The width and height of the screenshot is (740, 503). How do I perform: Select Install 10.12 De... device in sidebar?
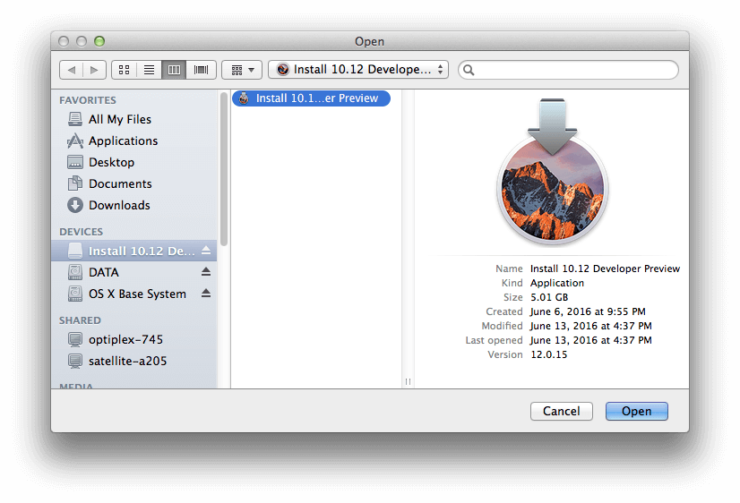tap(134, 251)
